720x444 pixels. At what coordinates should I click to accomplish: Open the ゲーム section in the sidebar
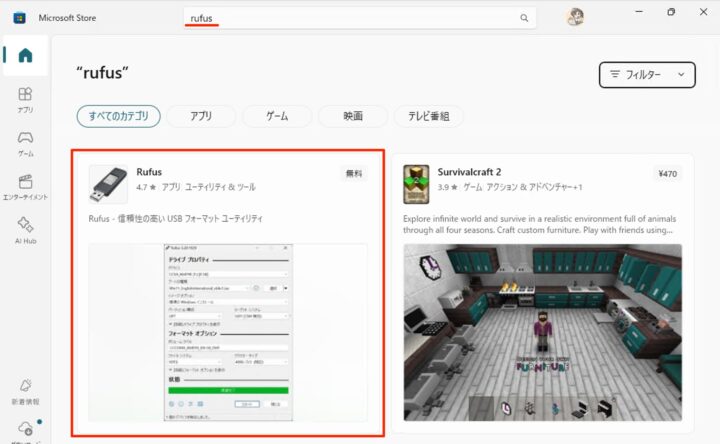pos(25,144)
